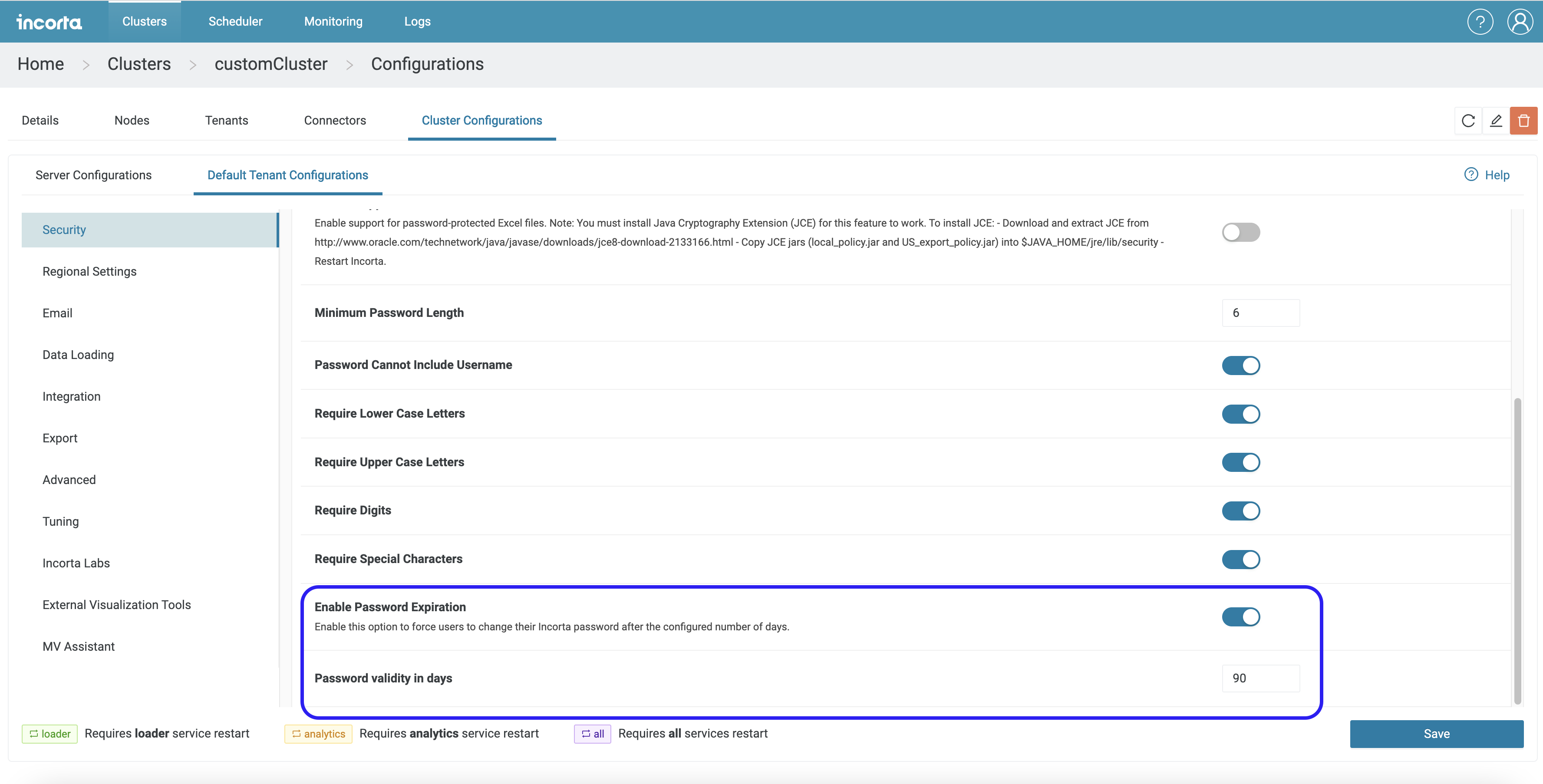Select Data Loading in sidebar
The image size is (1543, 784).
78,355
